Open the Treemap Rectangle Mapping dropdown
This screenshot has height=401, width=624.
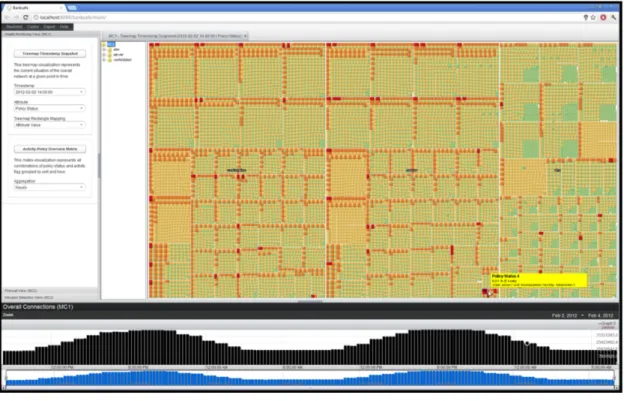49,125
